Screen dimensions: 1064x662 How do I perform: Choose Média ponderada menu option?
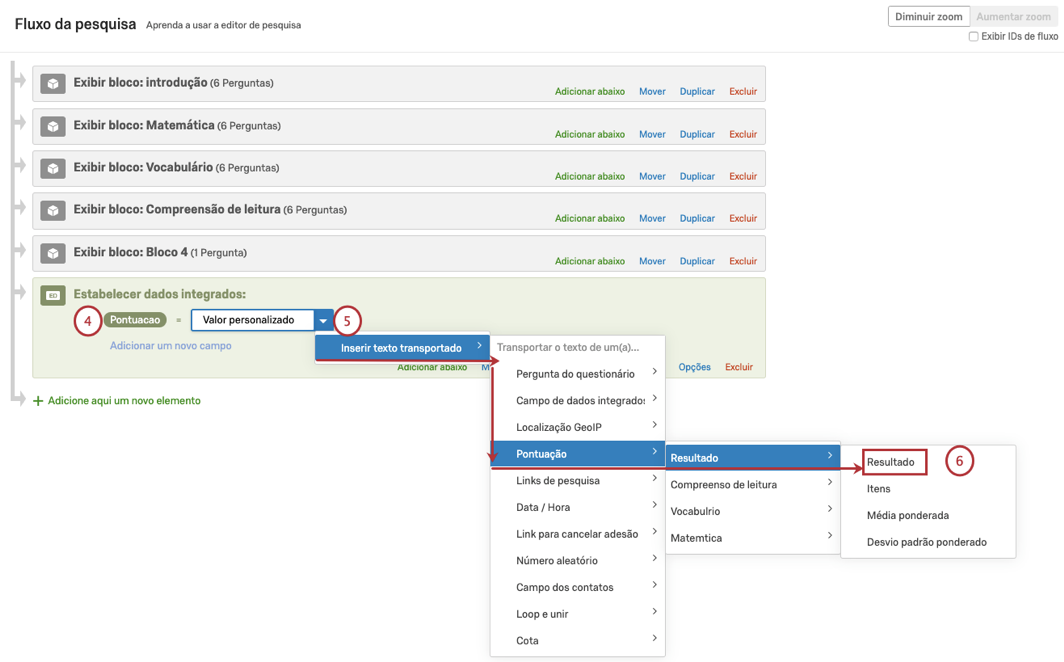pyautogui.click(x=907, y=516)
